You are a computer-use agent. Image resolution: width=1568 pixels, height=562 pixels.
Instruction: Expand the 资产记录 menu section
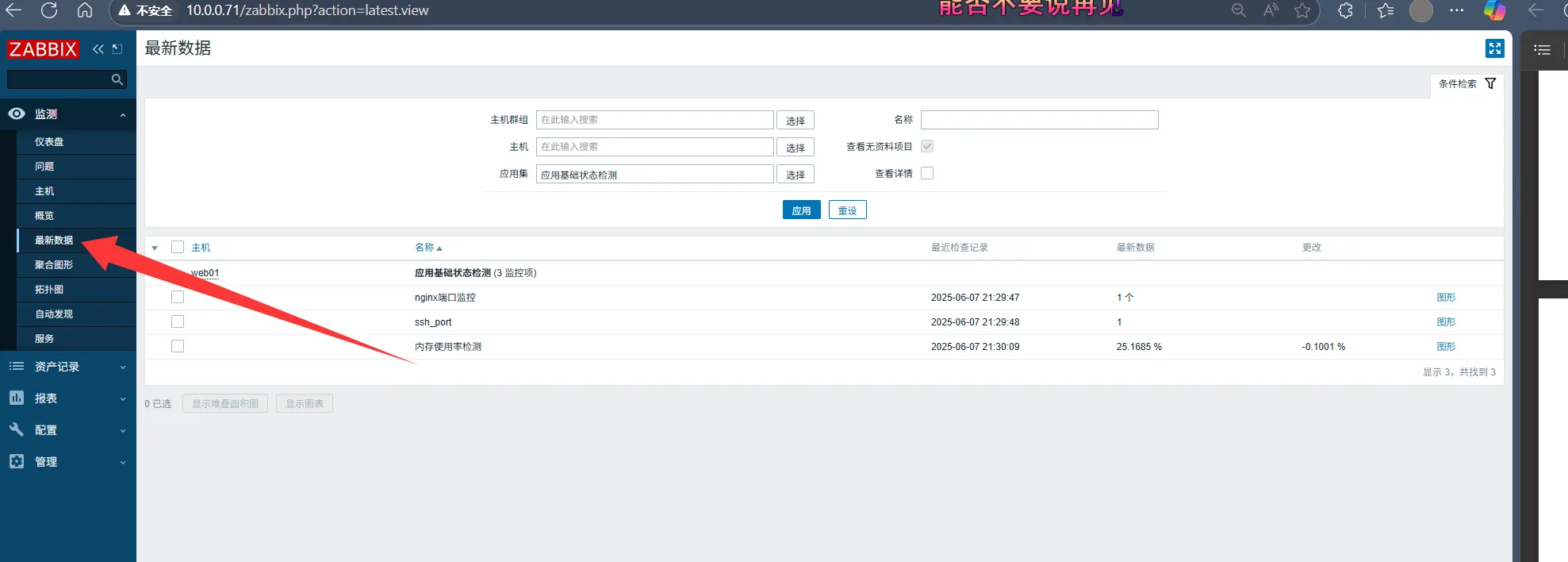67,367
